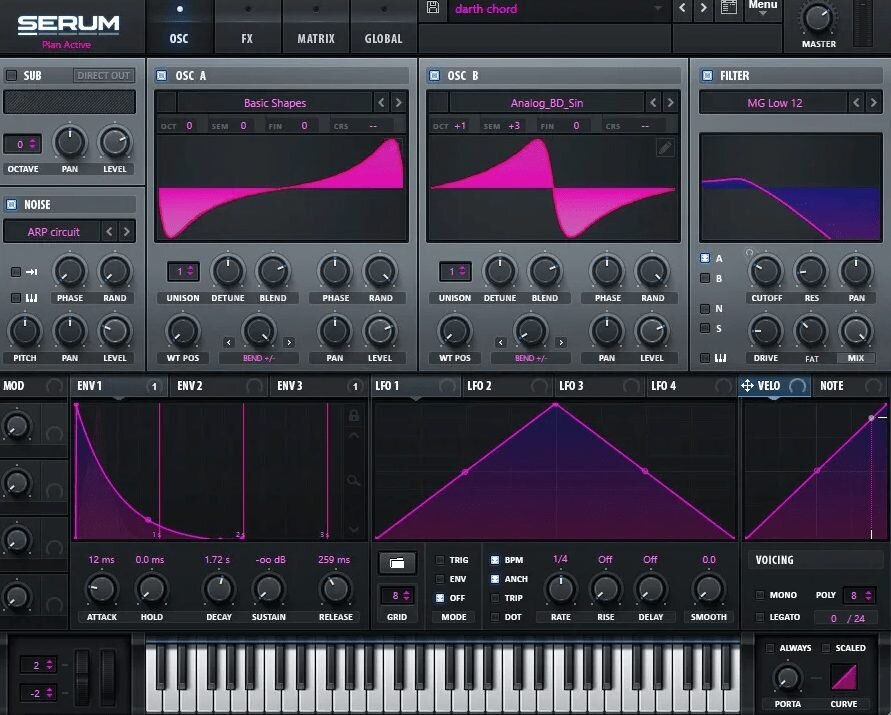Click the envelope lock icon

pos(354,415)
